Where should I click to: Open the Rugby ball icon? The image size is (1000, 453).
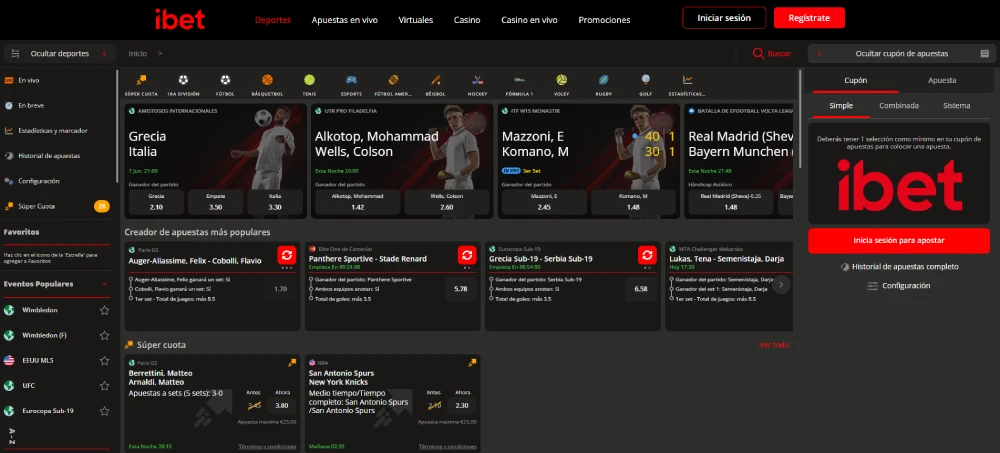click(603, 80)
